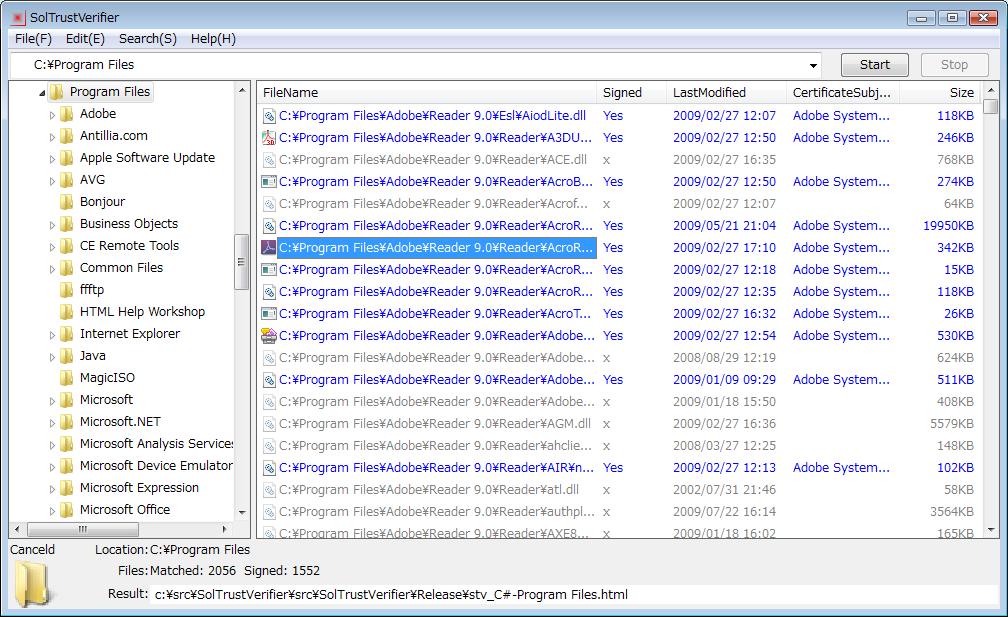Click the MagicISO folder icon
Viewport: 1008px width, 617px height.
[x=66, y=379]
